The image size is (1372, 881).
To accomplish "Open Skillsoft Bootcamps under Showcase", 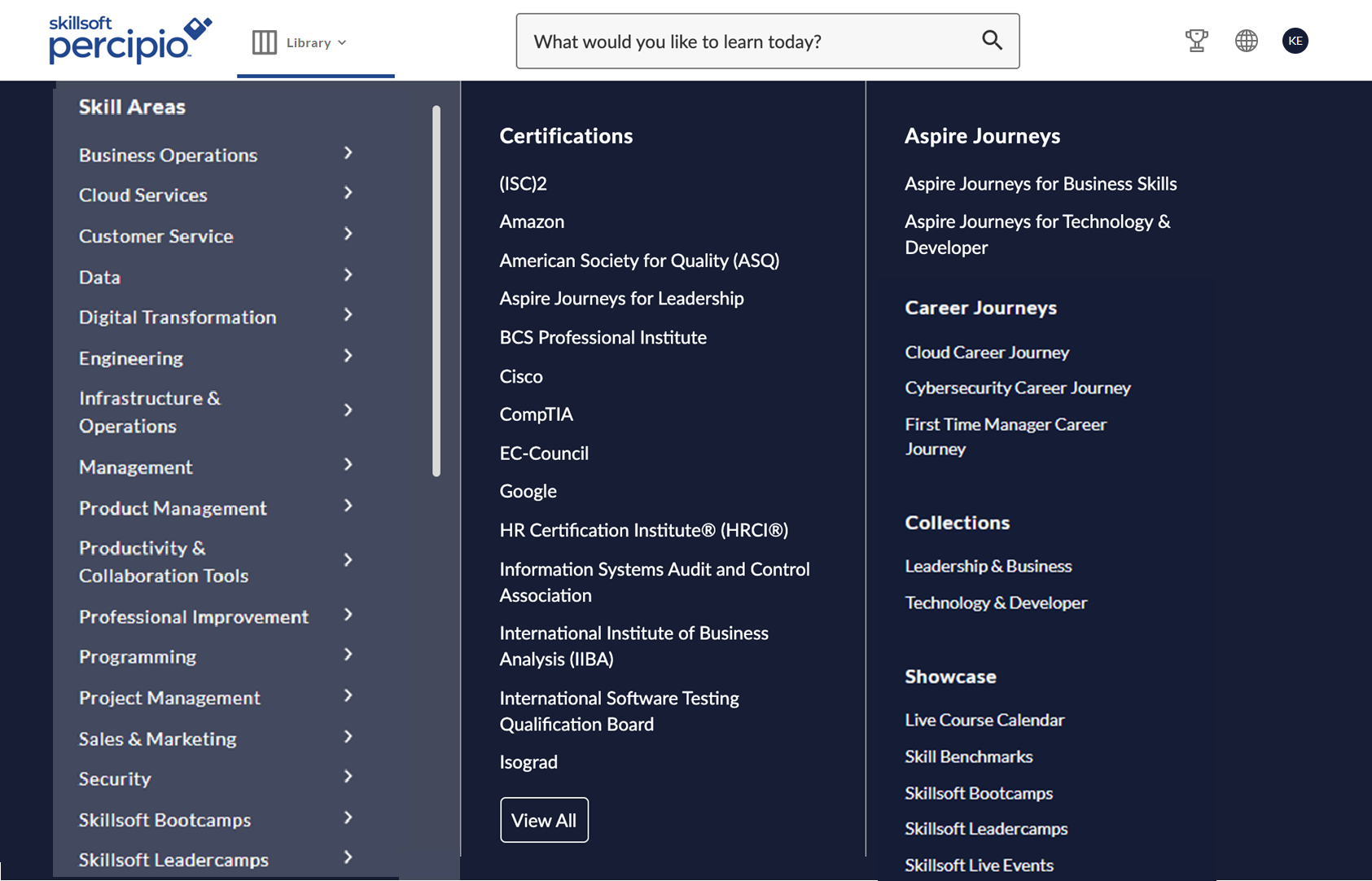I will point(979,794).
